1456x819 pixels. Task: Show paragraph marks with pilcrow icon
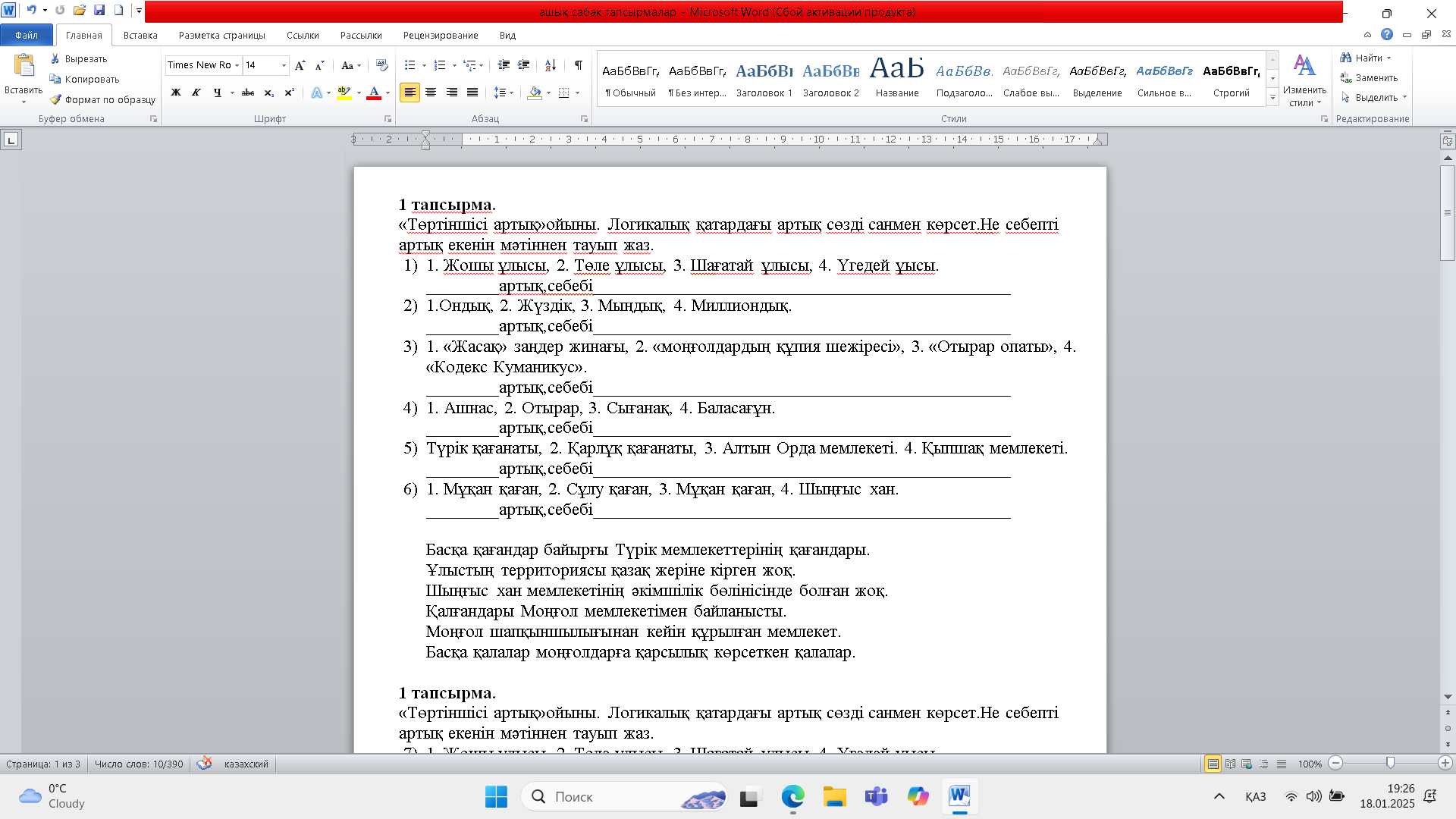coord(578,65)
